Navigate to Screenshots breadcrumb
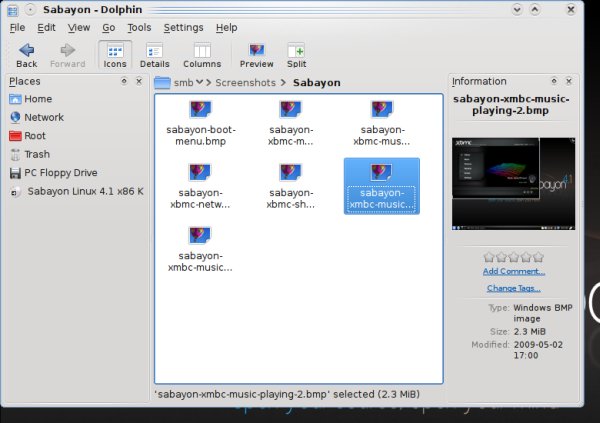 click(x=245, y=83)
